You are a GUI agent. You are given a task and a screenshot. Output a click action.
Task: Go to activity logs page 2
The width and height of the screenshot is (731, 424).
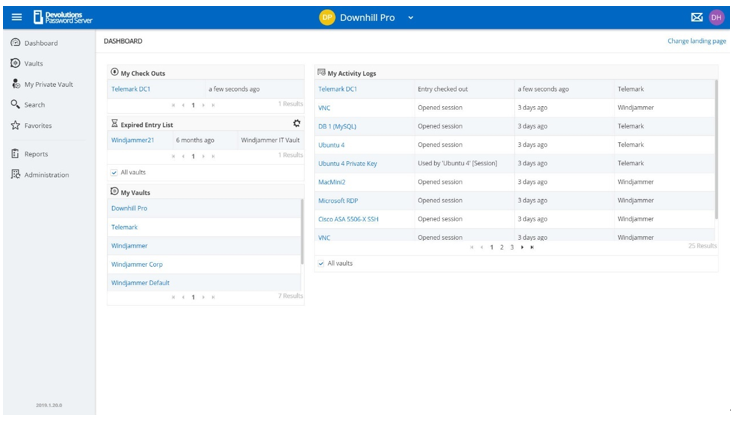click(502, 248)
